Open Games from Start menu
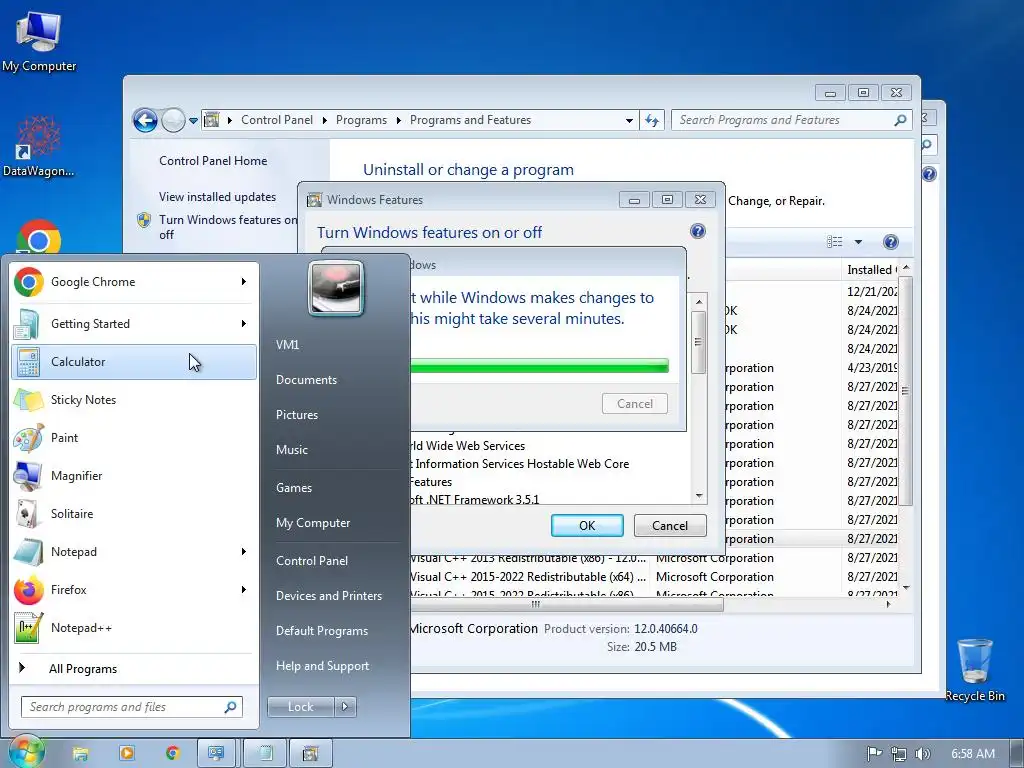 pyautogui.click(x=294, y=488)
